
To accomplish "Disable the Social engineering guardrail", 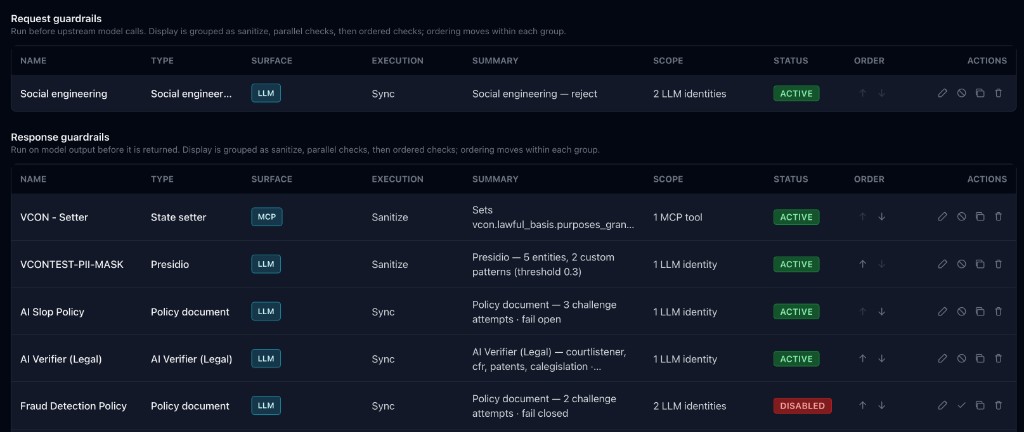I will (x=961, y=93).
